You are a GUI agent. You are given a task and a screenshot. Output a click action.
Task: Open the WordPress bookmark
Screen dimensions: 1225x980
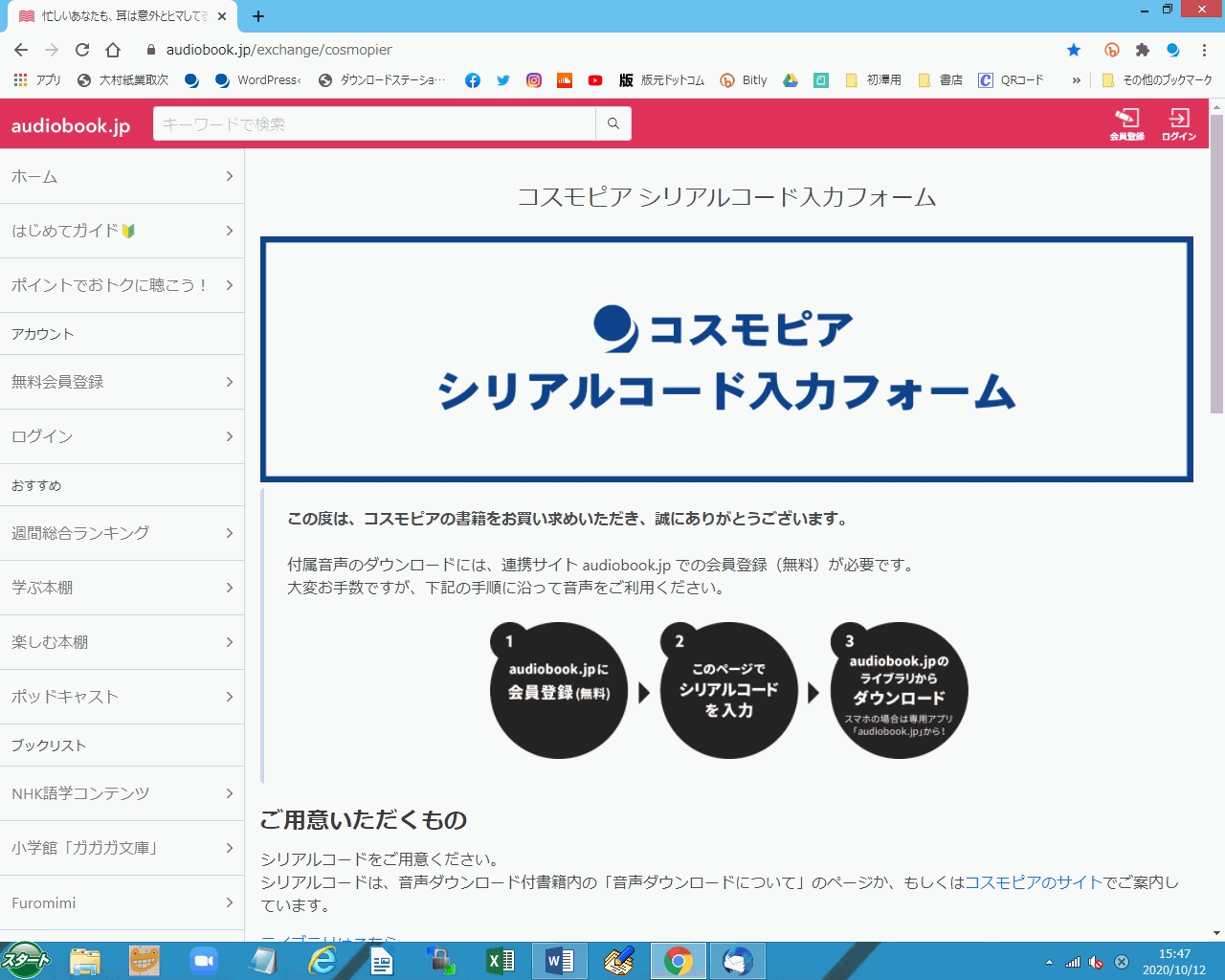[258, 80]
